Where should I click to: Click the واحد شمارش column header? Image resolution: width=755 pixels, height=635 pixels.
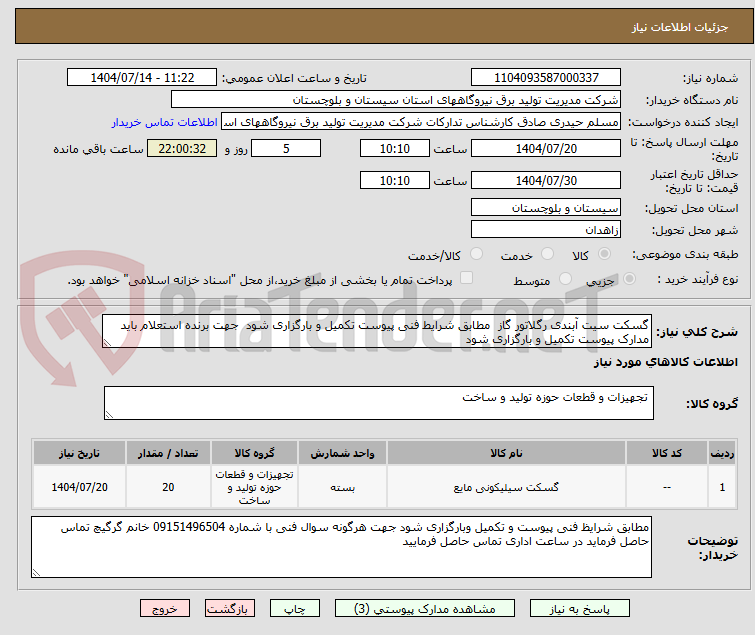pyautogui.click(x=342, y=453)
